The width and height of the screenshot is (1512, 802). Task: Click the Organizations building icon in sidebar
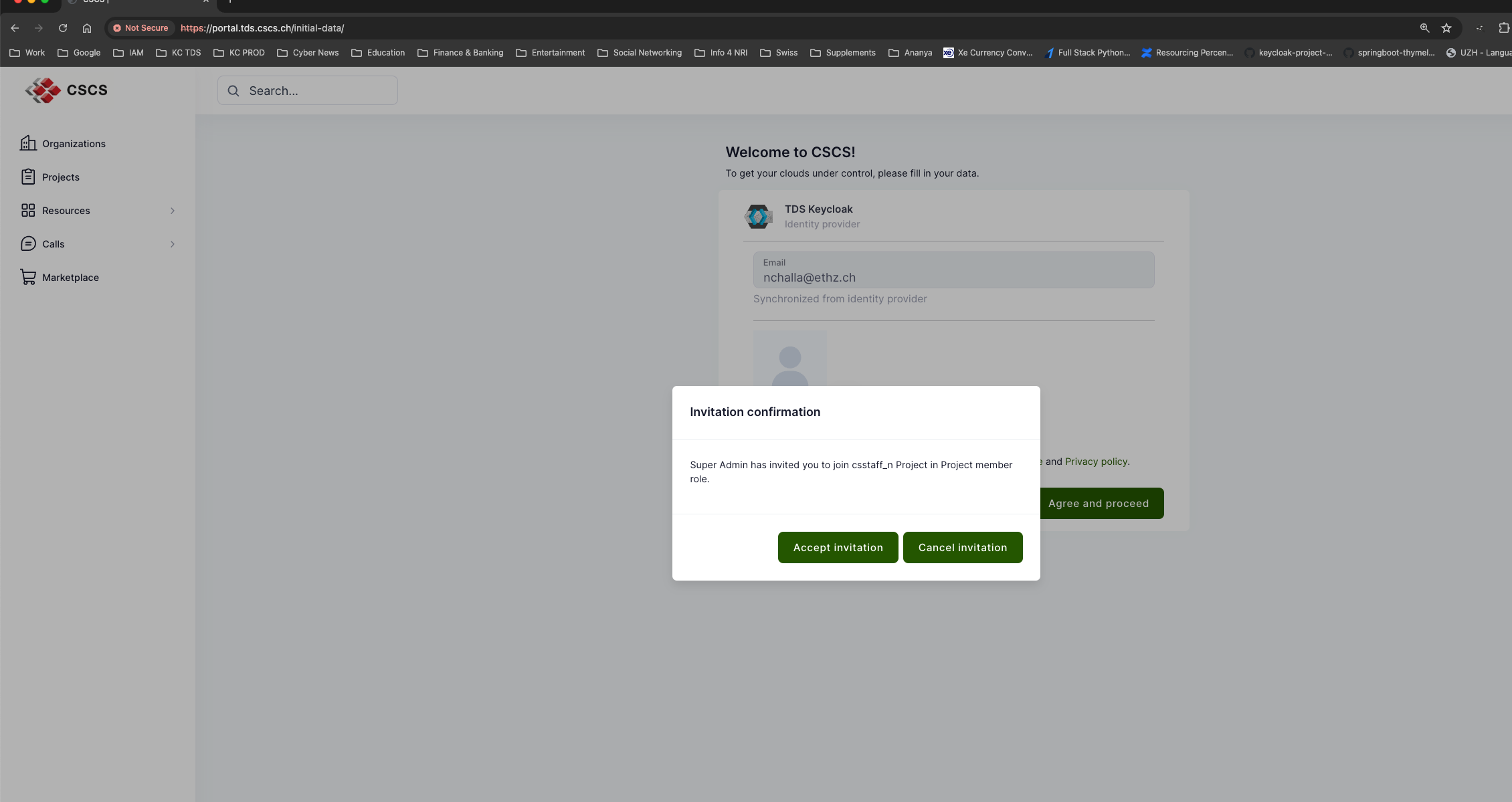pos(28,143)
